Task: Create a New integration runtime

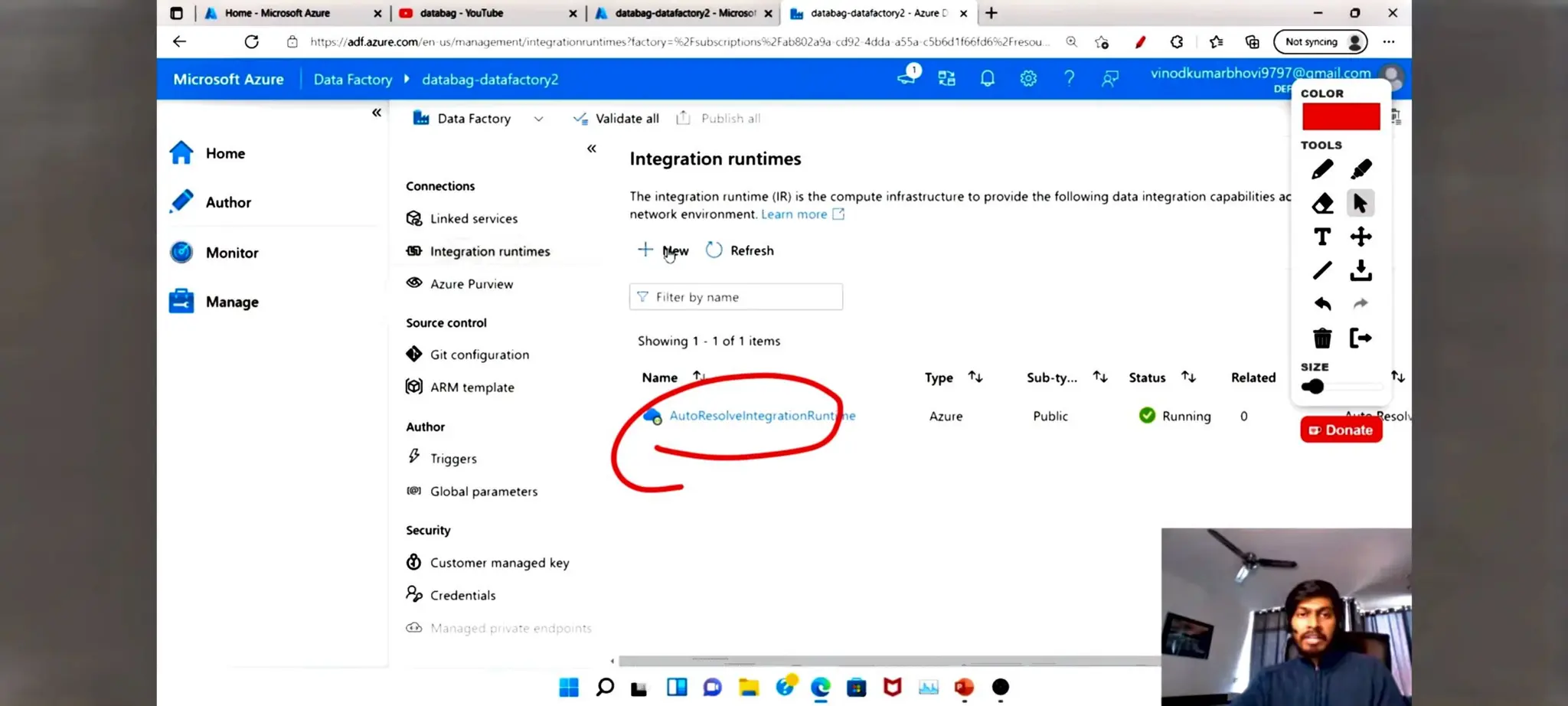Action: (x=663, y=250)
